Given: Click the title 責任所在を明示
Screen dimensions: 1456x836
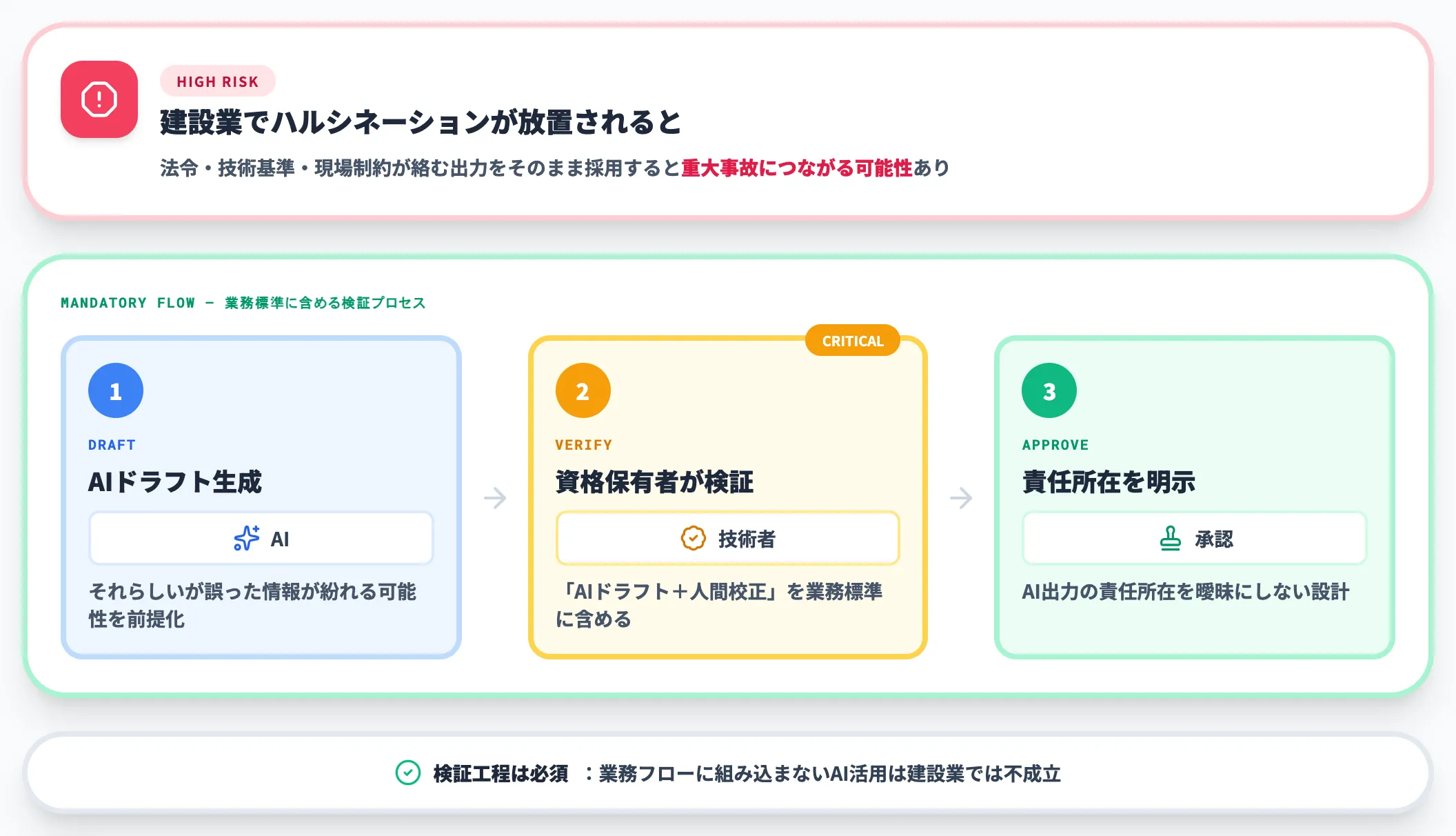Looking at the screenshot, I should click(x=1109, y=481).
